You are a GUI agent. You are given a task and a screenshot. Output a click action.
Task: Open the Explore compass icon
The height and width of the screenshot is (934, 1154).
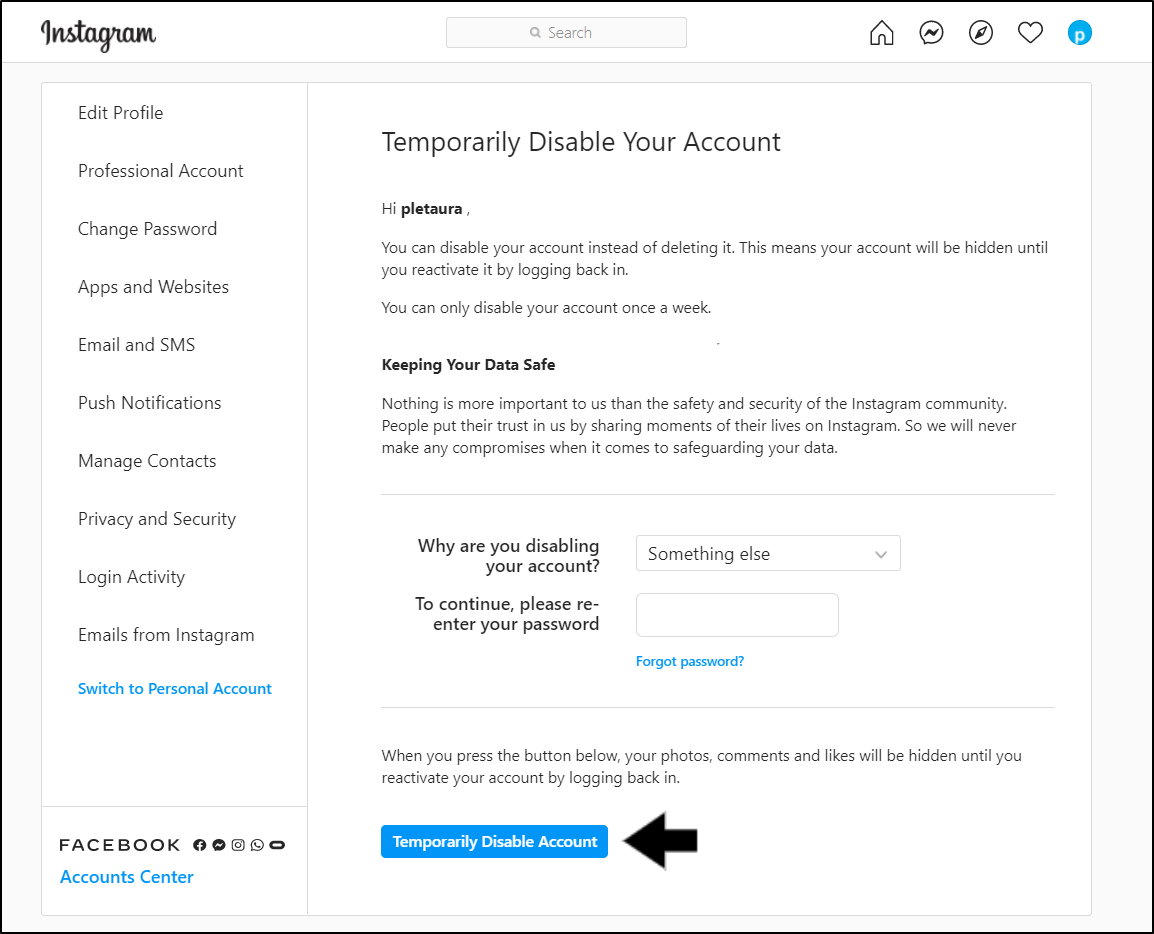pos(981,33)
